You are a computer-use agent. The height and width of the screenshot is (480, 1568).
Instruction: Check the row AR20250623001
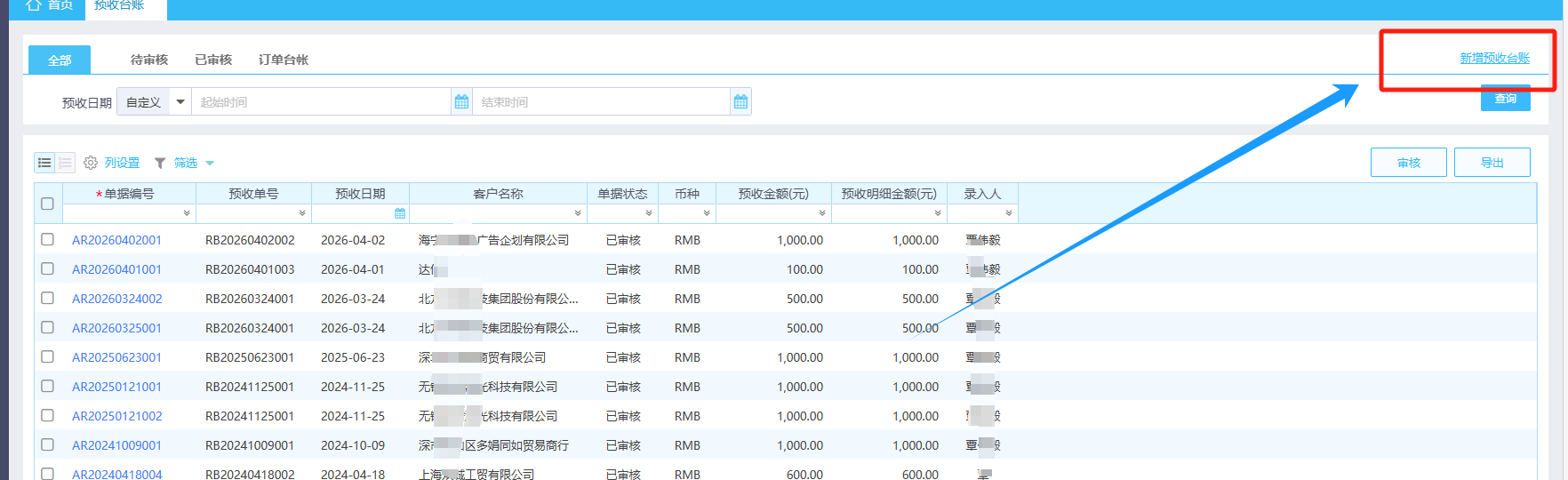(x=47, y=356)
